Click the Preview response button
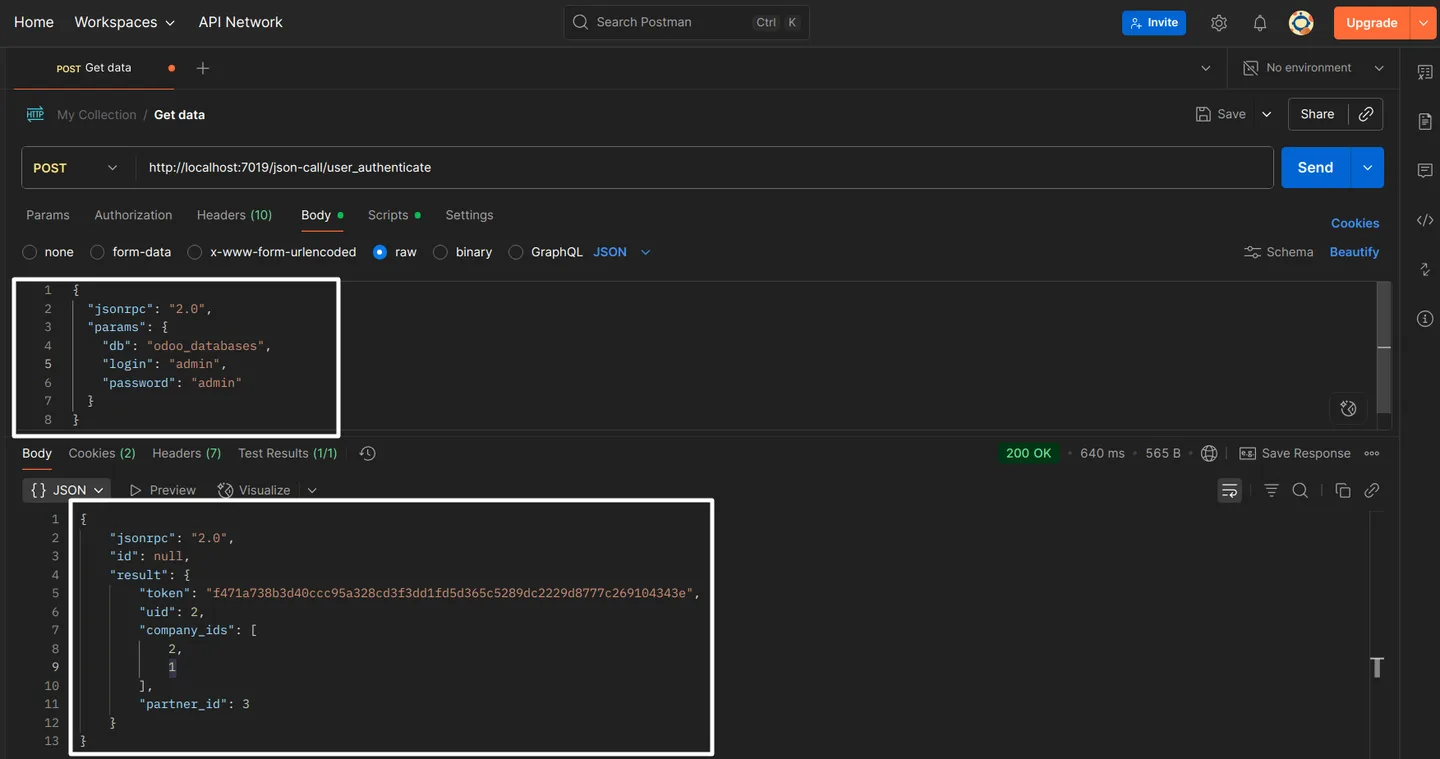Image resolution: width=1440 pixels, height=759 pixels. click(162, 490)
